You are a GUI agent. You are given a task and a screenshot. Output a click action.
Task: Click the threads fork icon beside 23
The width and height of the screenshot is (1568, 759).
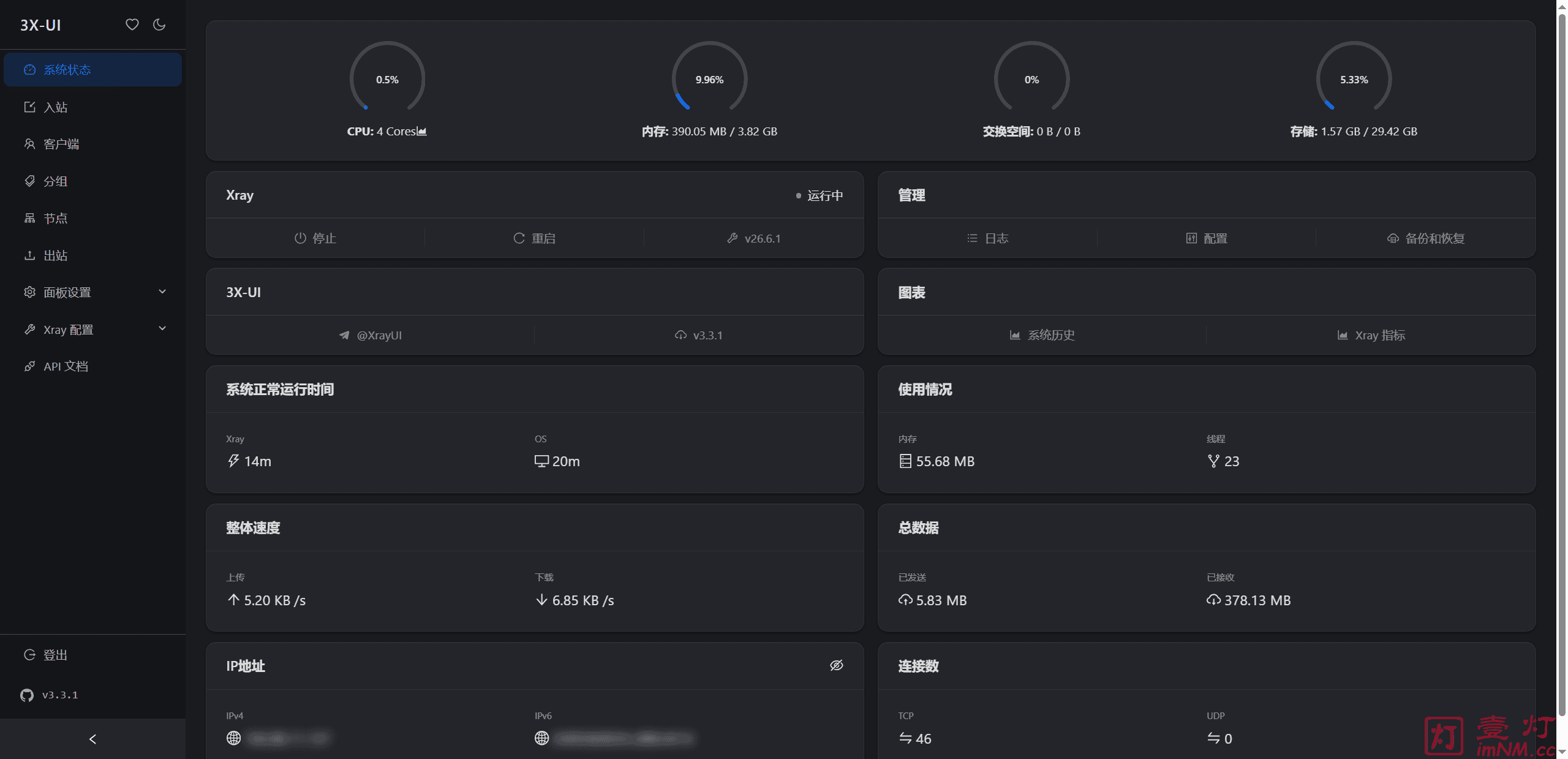1213,461
